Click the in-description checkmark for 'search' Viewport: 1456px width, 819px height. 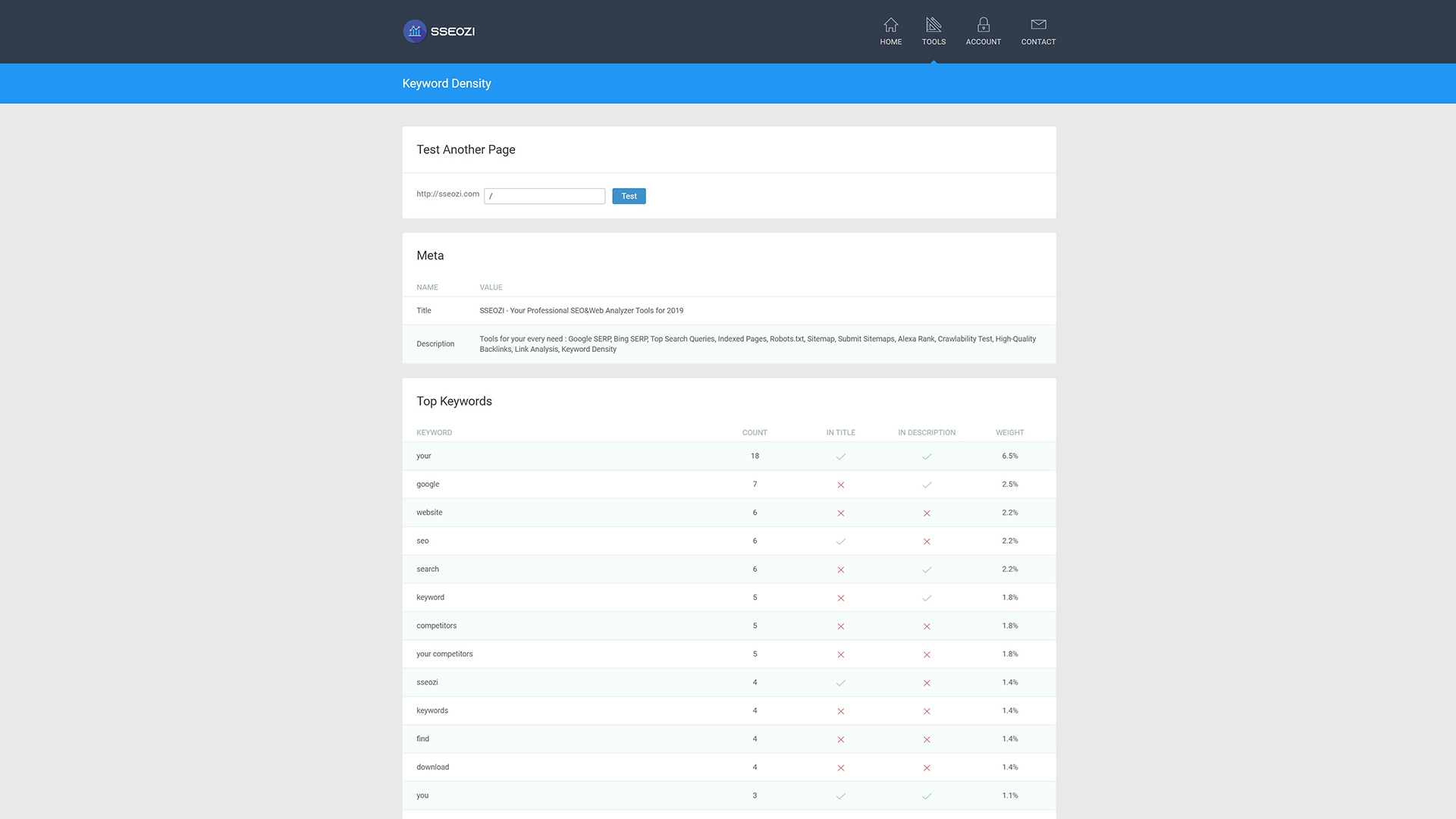tap(927, 570)
